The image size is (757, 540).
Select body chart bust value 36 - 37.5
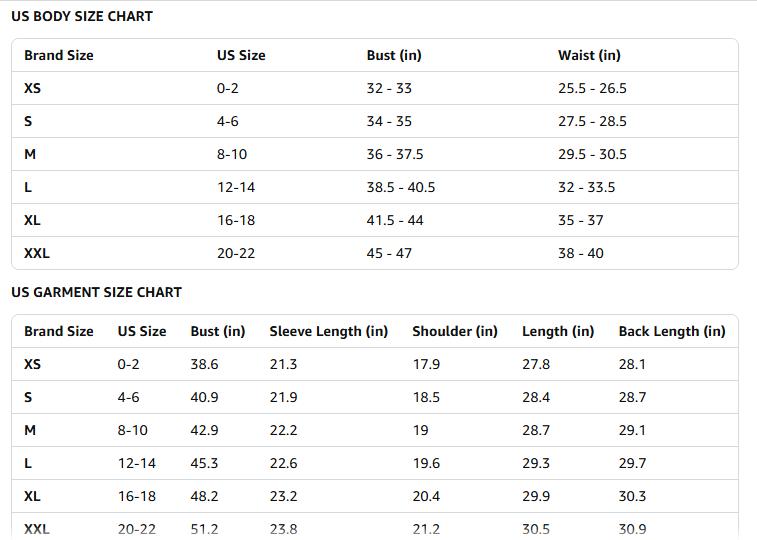394,154
